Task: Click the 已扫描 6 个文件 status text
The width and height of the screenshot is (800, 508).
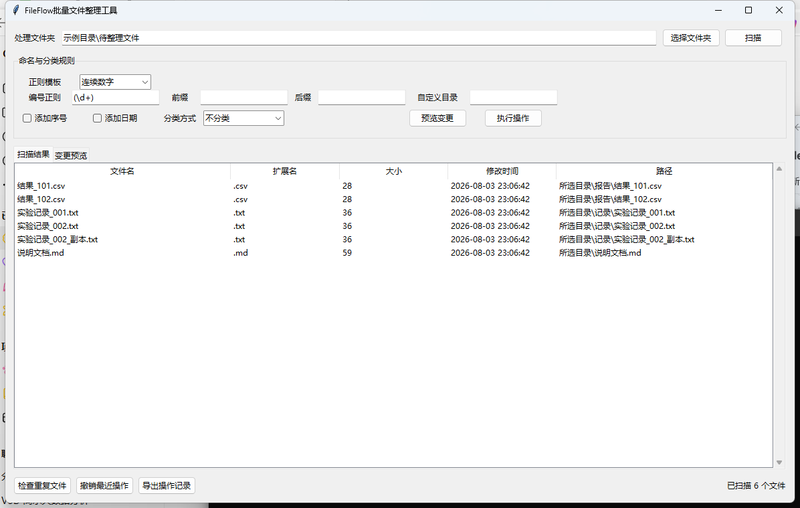Action: click(756, 486)
